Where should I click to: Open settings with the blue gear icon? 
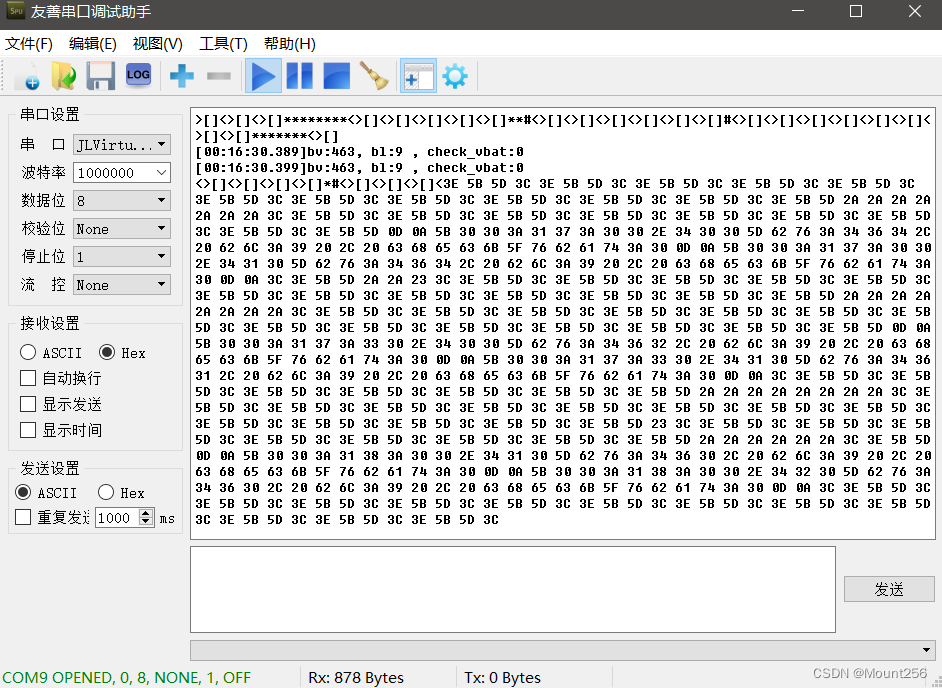point(455,76)
